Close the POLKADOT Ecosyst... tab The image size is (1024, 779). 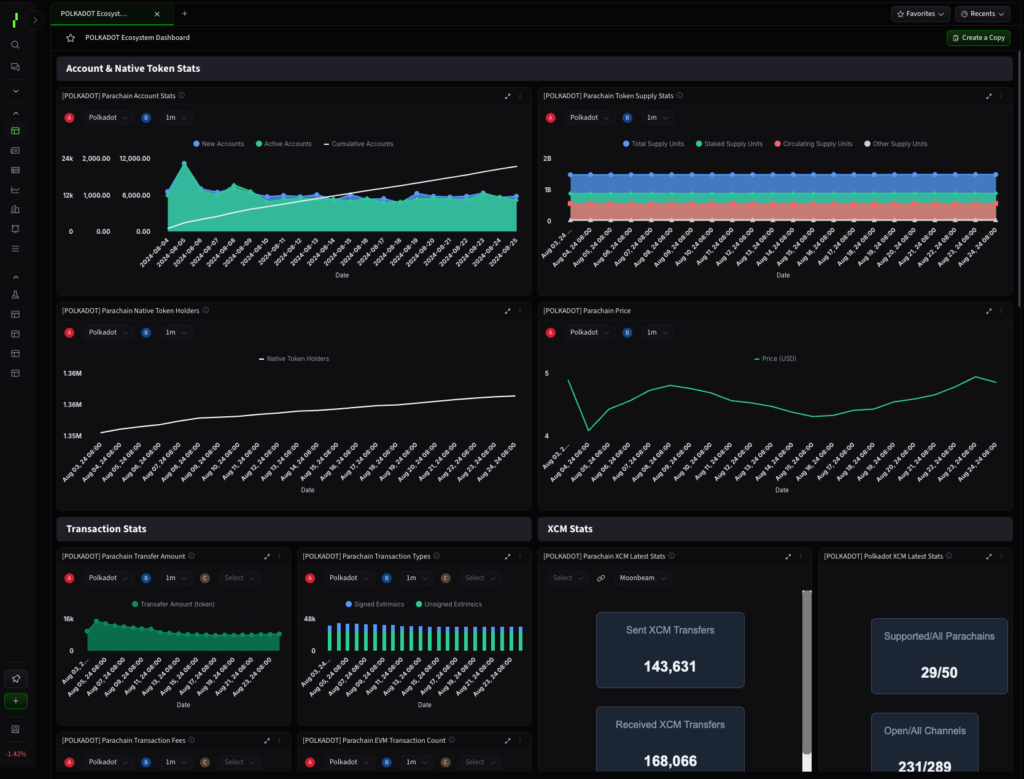point(157,14)
